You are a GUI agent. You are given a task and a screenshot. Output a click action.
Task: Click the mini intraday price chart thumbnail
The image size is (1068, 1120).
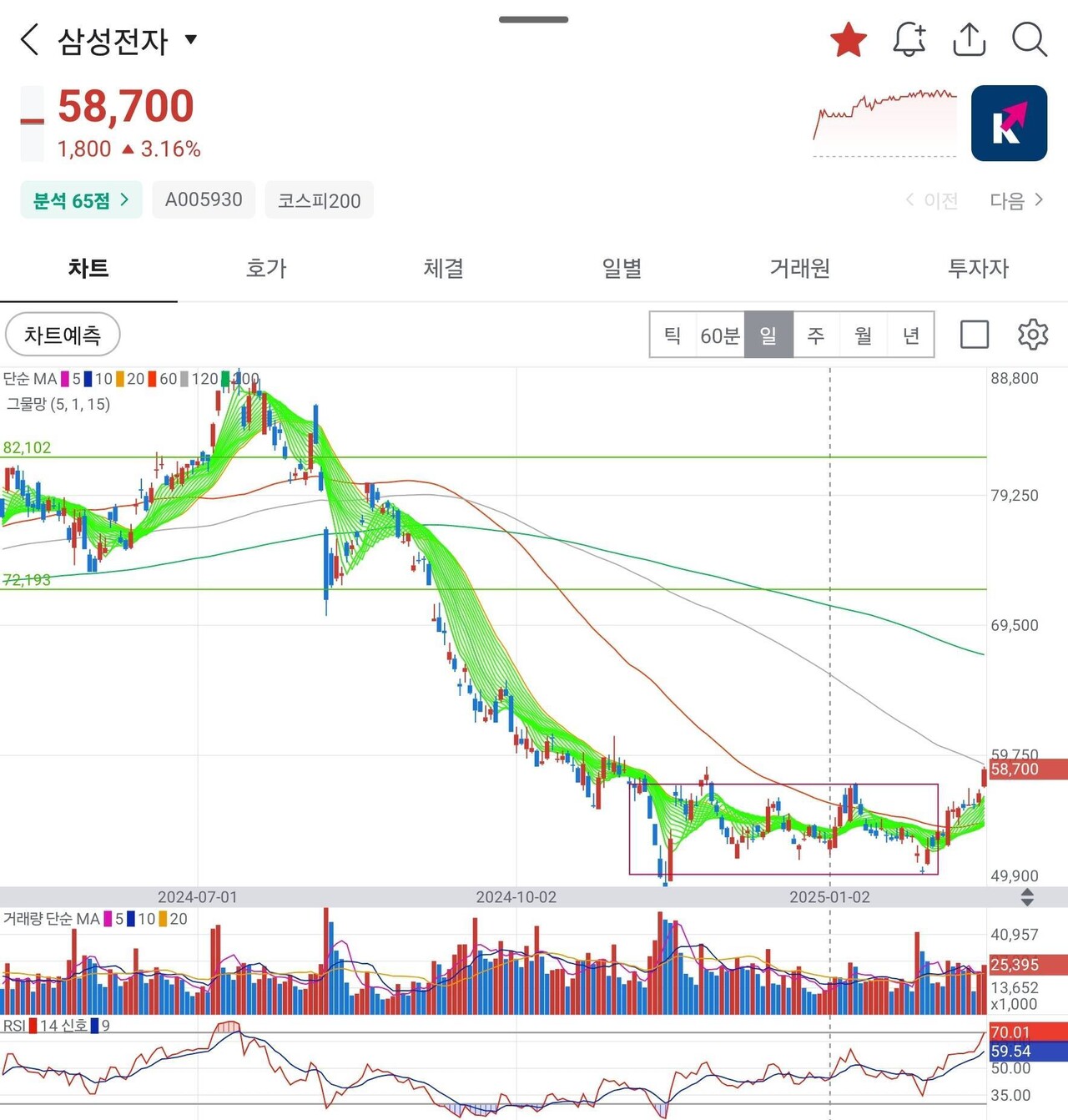884,123
